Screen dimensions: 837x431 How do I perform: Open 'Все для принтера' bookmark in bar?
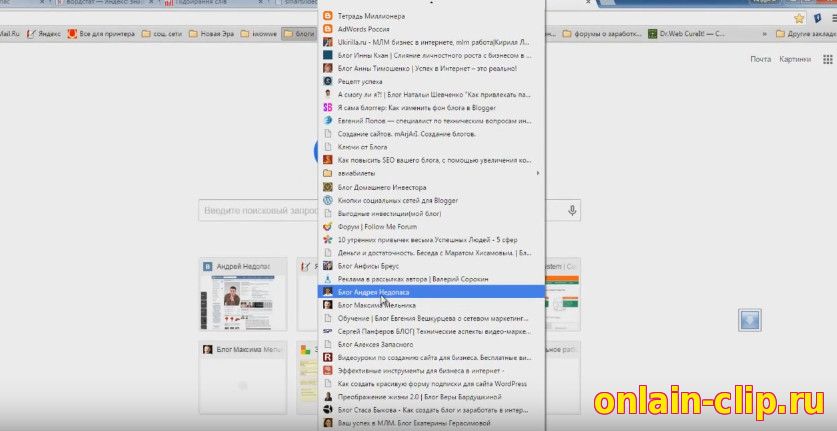pos(101,34)
